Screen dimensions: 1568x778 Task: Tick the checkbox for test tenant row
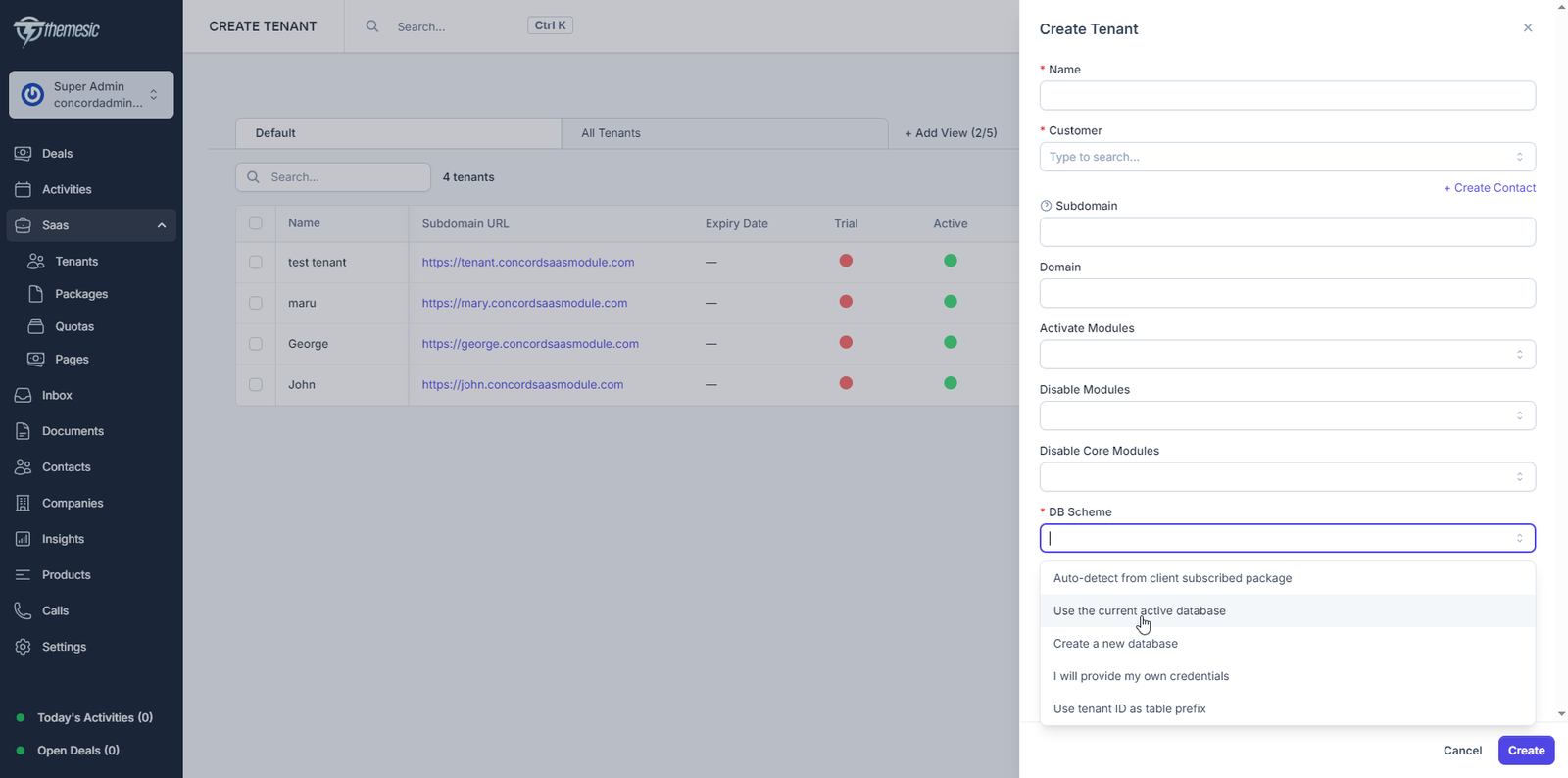pyautogui.click(x=256, y=263)
